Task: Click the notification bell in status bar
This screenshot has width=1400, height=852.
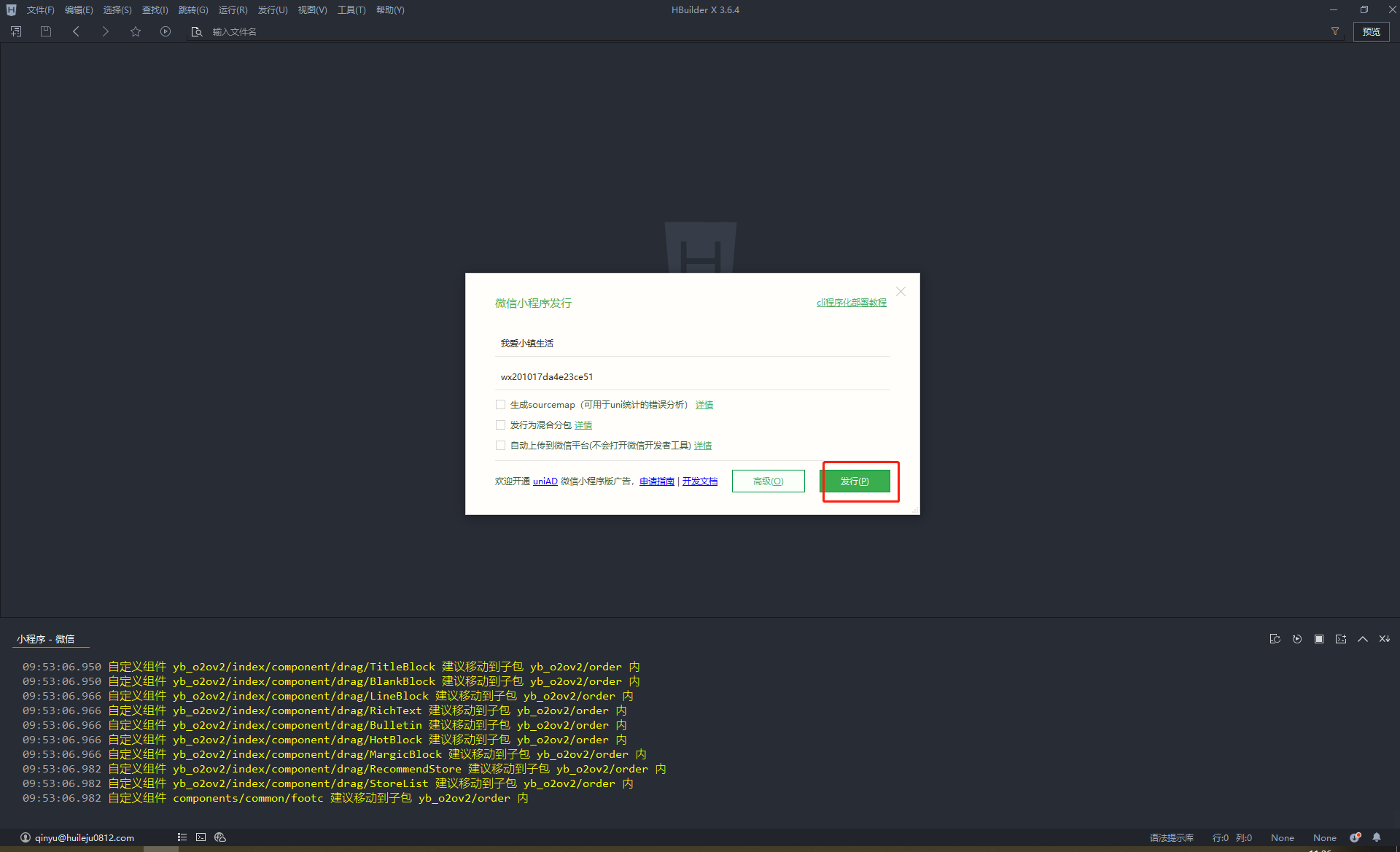Action: (x=1377, y=837)
